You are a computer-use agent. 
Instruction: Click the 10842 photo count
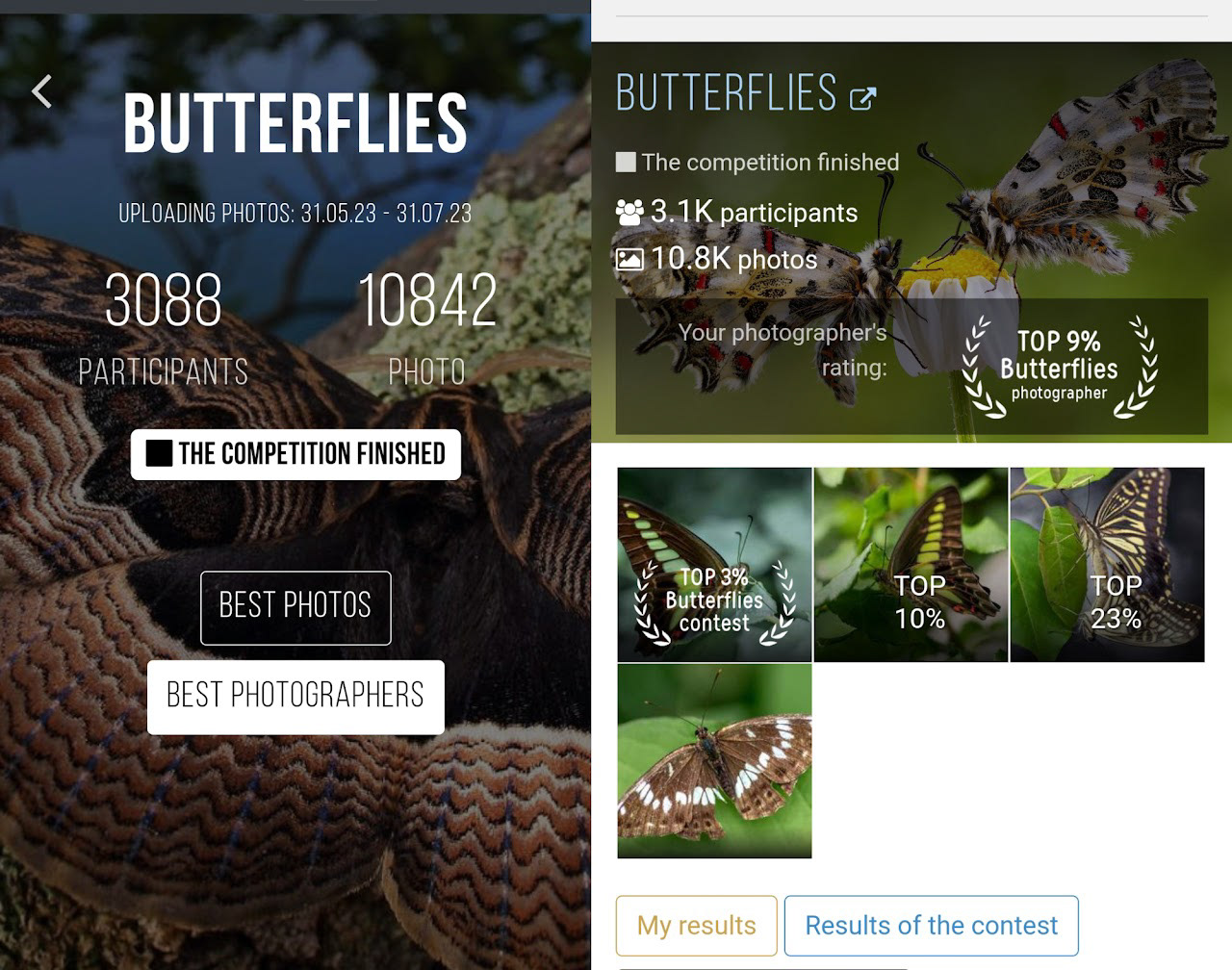[x=427, y=300]
